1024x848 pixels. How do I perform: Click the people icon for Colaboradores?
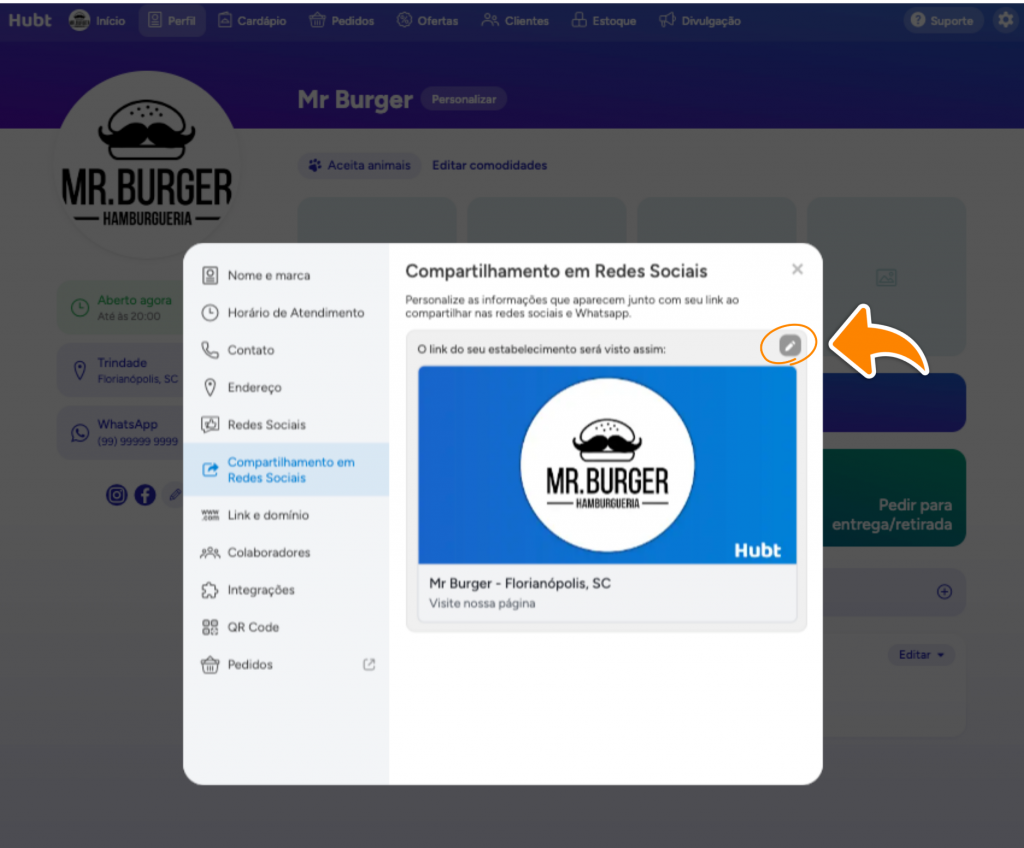tap(210, 553)
